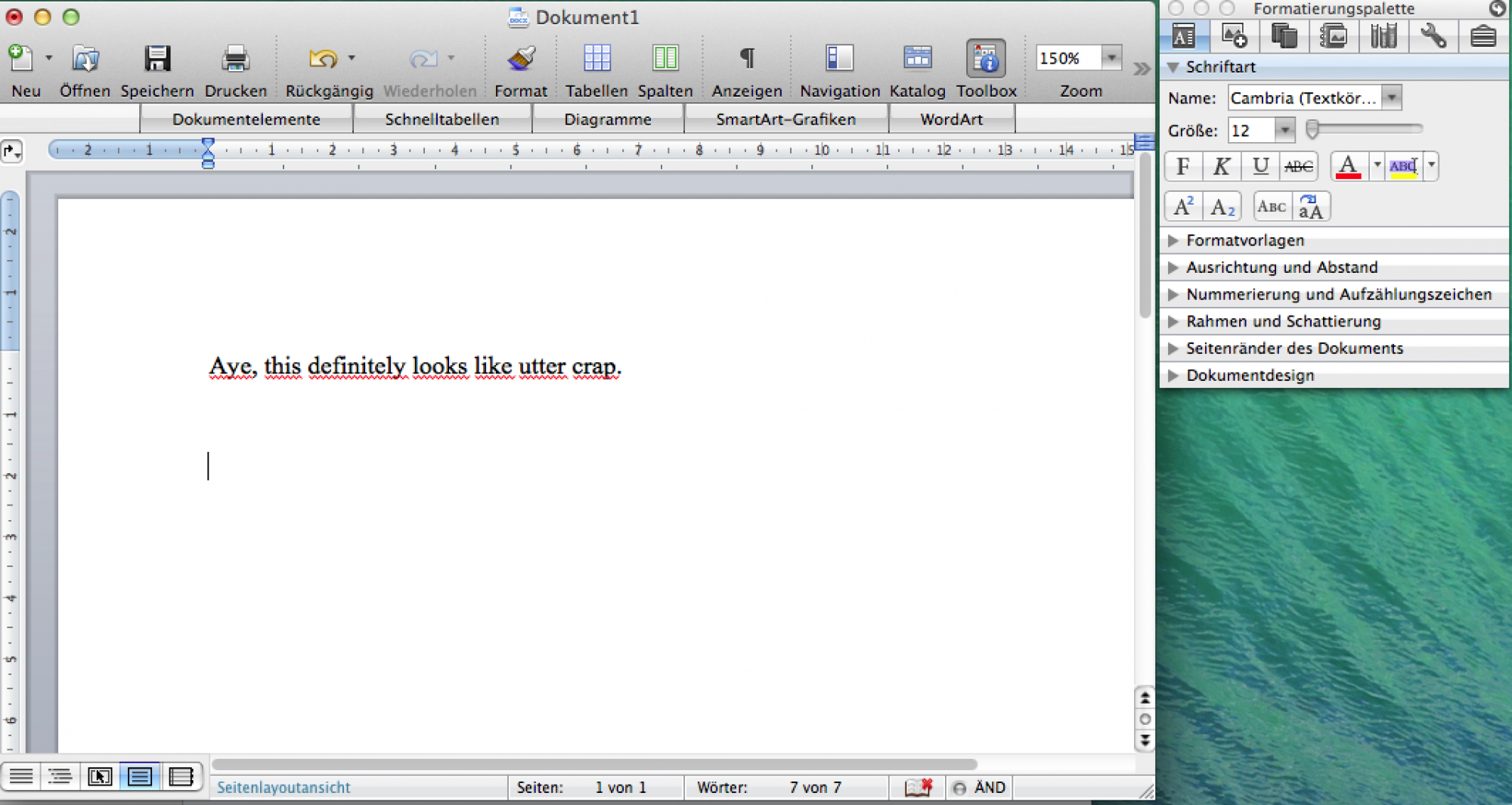
Task: Open the Zoom percentage dropdown arrow
Action: (1111, 57)
